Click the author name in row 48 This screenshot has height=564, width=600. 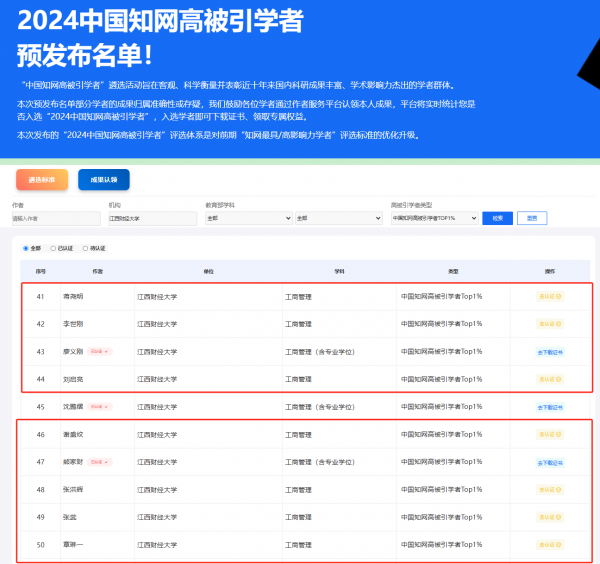tap(73, 489)
